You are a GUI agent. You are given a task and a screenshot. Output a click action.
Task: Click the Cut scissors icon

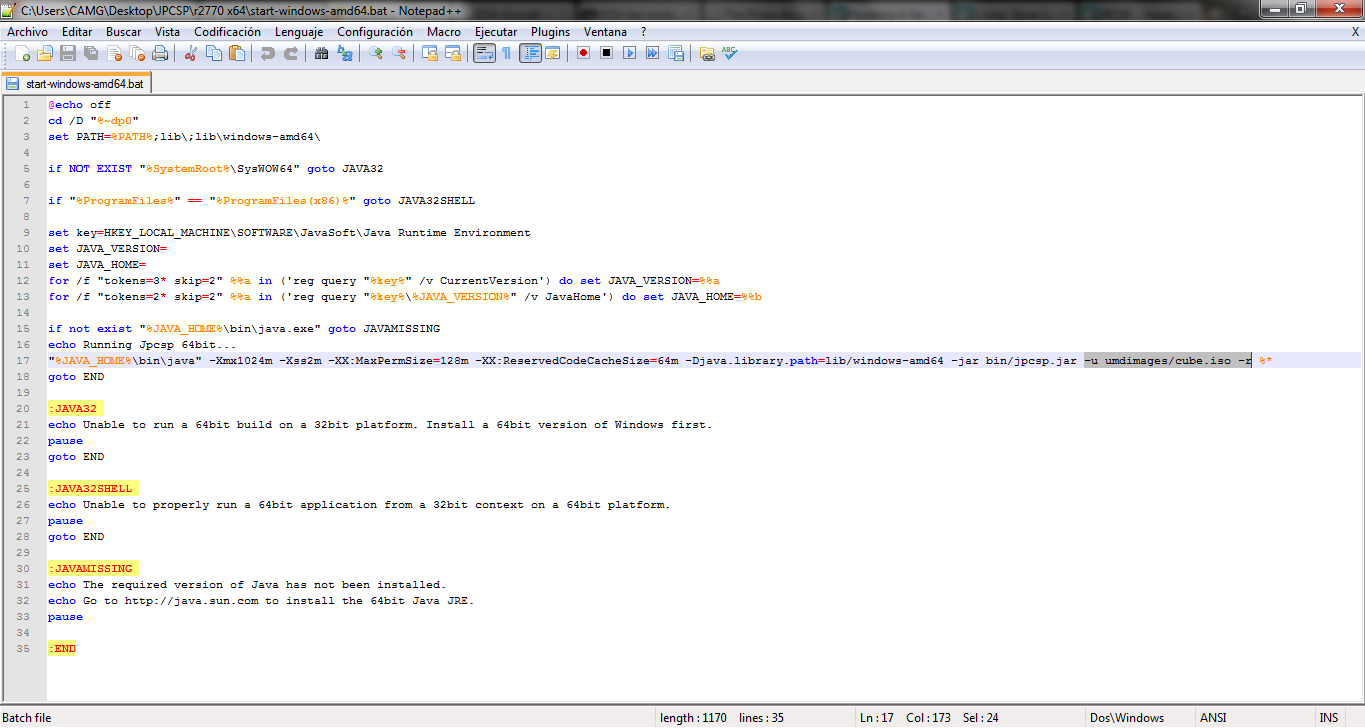tap(191, 53)
